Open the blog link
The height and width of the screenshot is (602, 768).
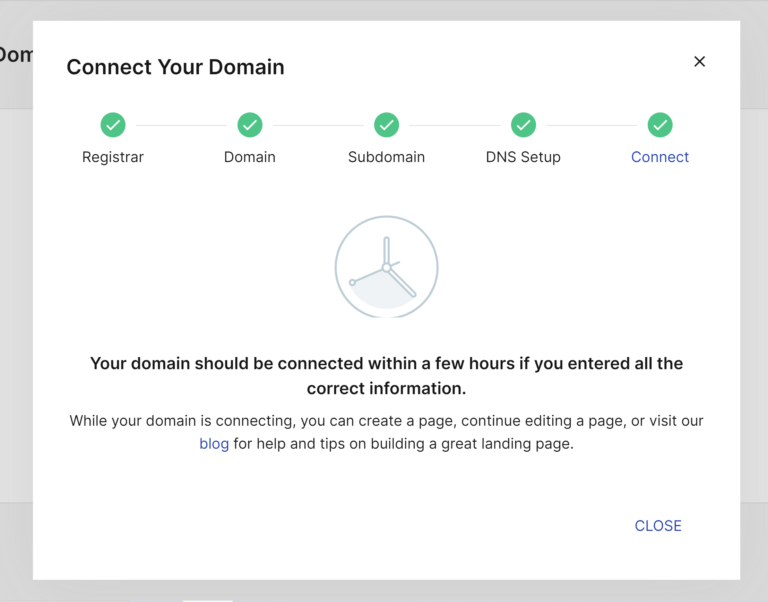pyautogui.click(x=214, y=444)
